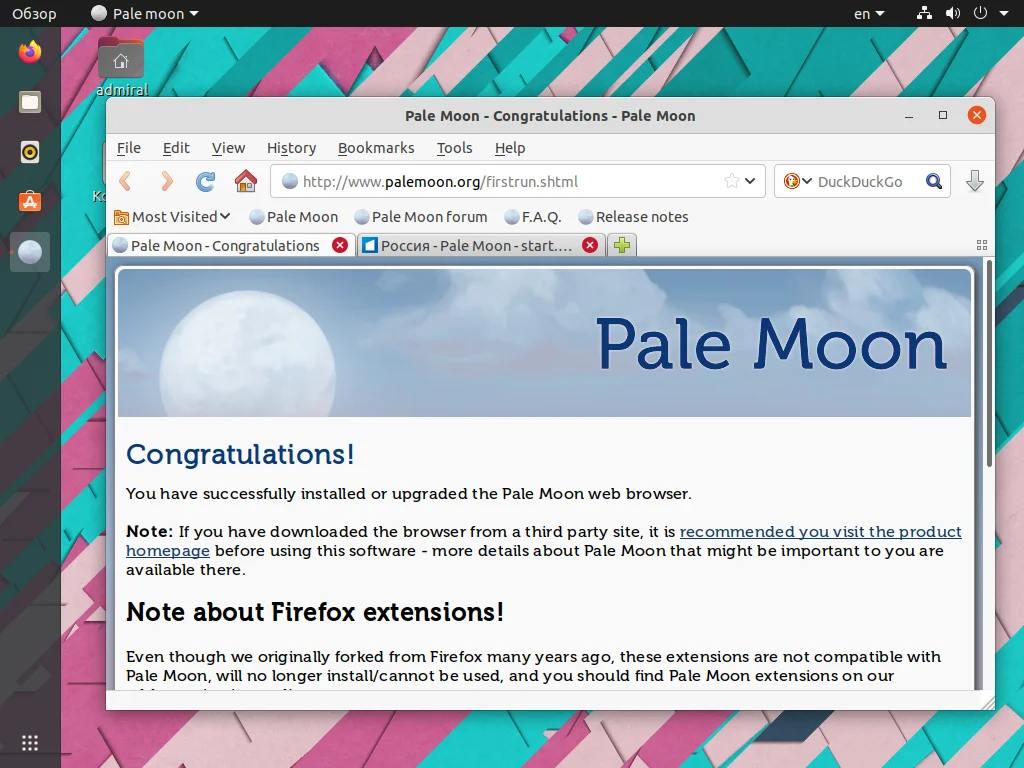This screenshot has width=1024, height=768.
Task: Expand the URL history dropdown arrow
Action: [x=750, y=181]
